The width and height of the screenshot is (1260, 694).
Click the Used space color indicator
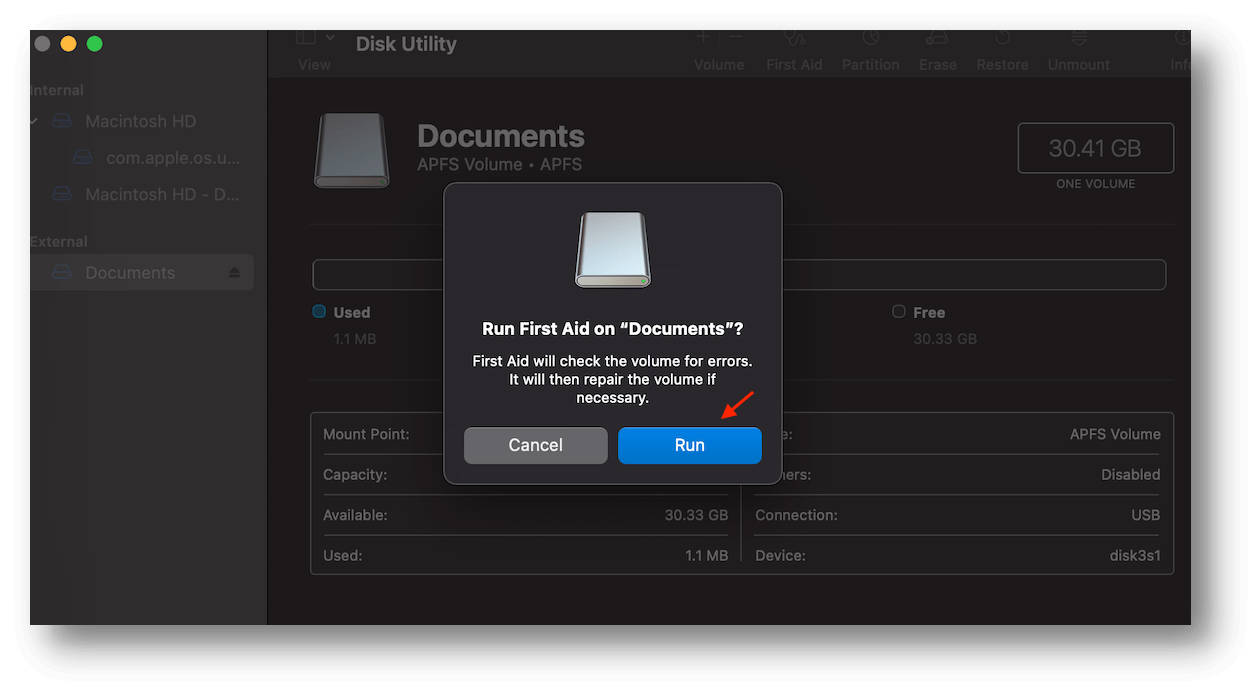[319, 312]
